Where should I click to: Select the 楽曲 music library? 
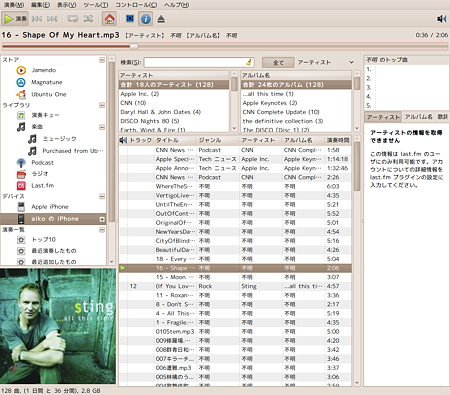click(37, 127)
